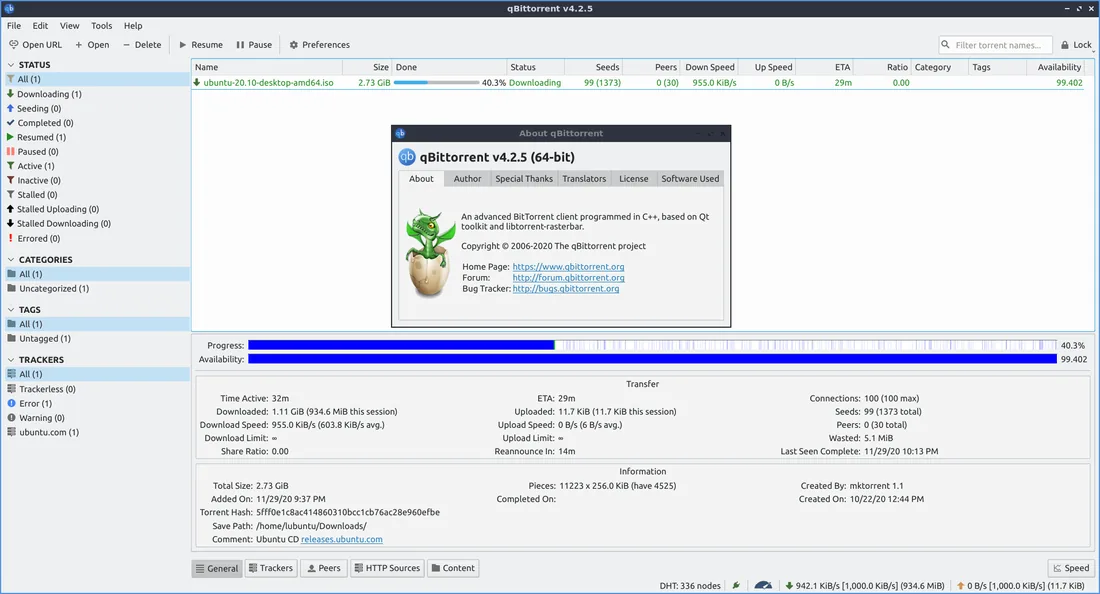Collapse the TRACKERS sidebar section
Image resolution: width=1100 pixels, height=594 pixels.
coord(11,360)
